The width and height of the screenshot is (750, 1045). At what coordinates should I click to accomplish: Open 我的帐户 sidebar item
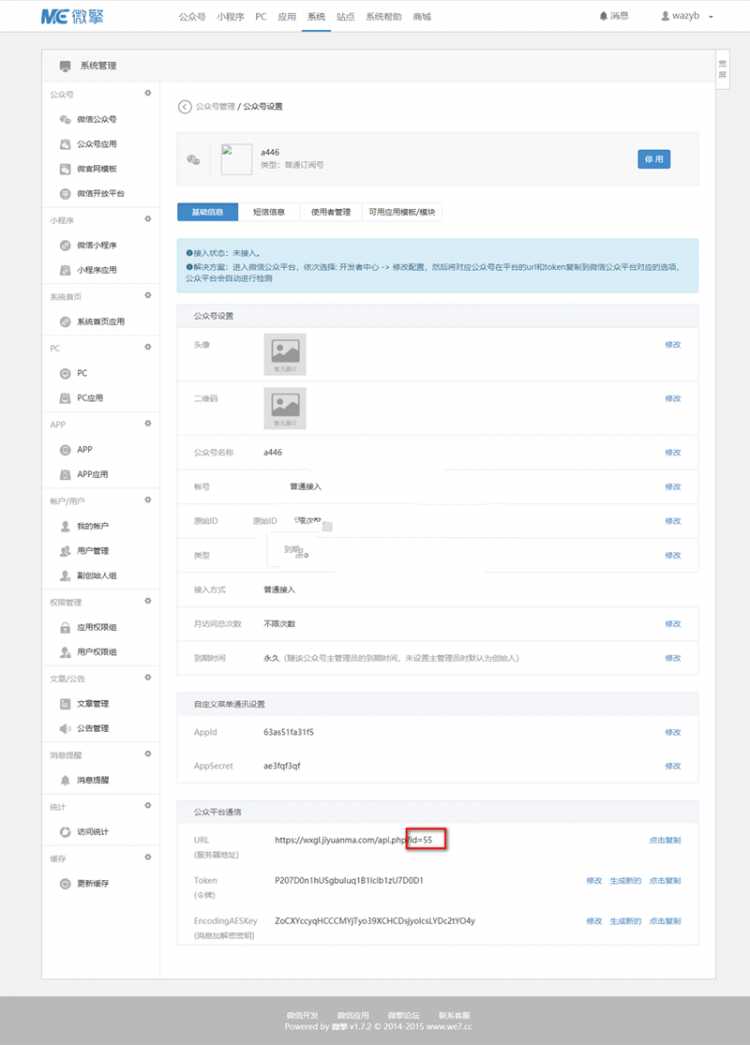pyautogui.click(x=92, y=526)
